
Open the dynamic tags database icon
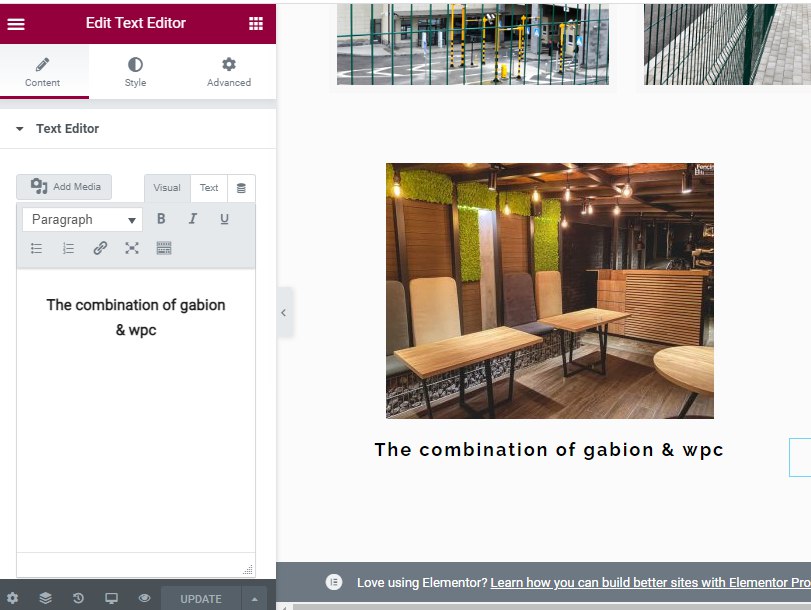click(241, 188)
